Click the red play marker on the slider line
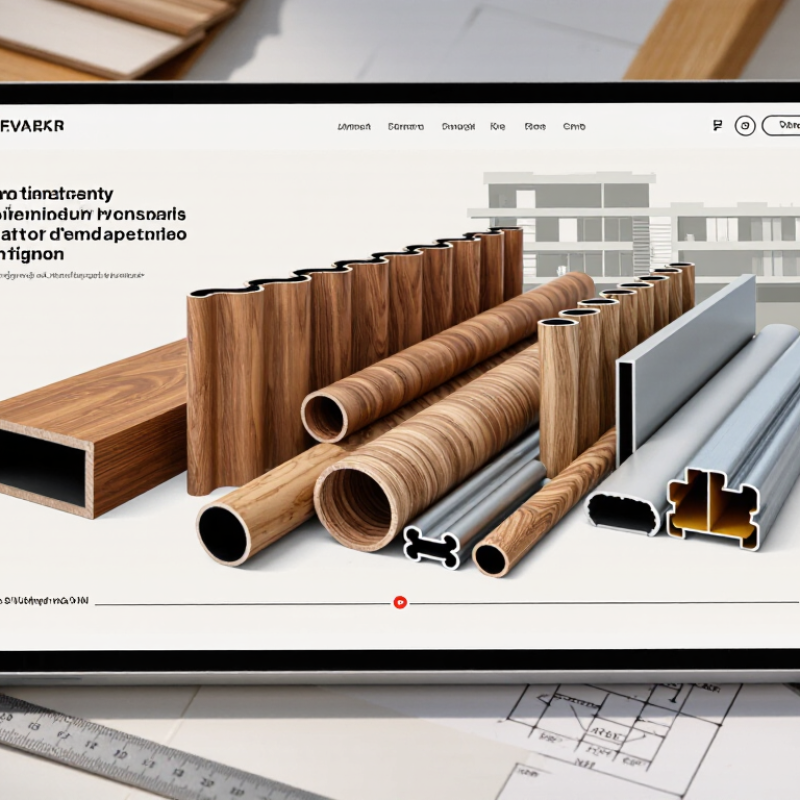This screenshot has height=800, width=800. point(401,603)
